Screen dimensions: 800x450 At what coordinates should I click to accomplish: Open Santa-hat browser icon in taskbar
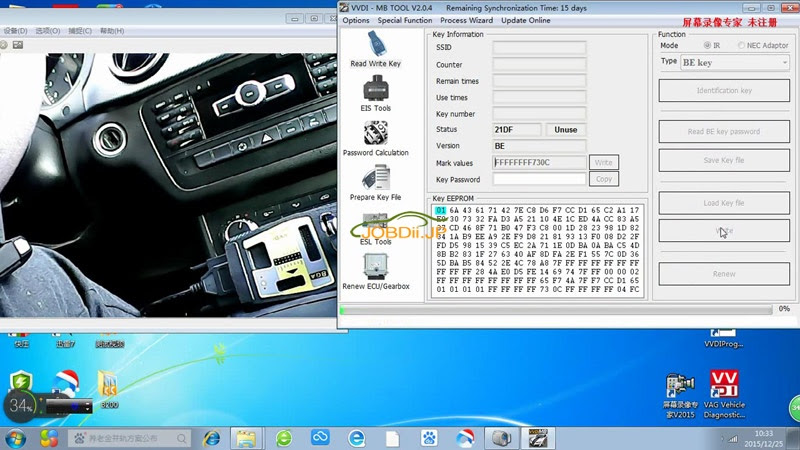465,438
